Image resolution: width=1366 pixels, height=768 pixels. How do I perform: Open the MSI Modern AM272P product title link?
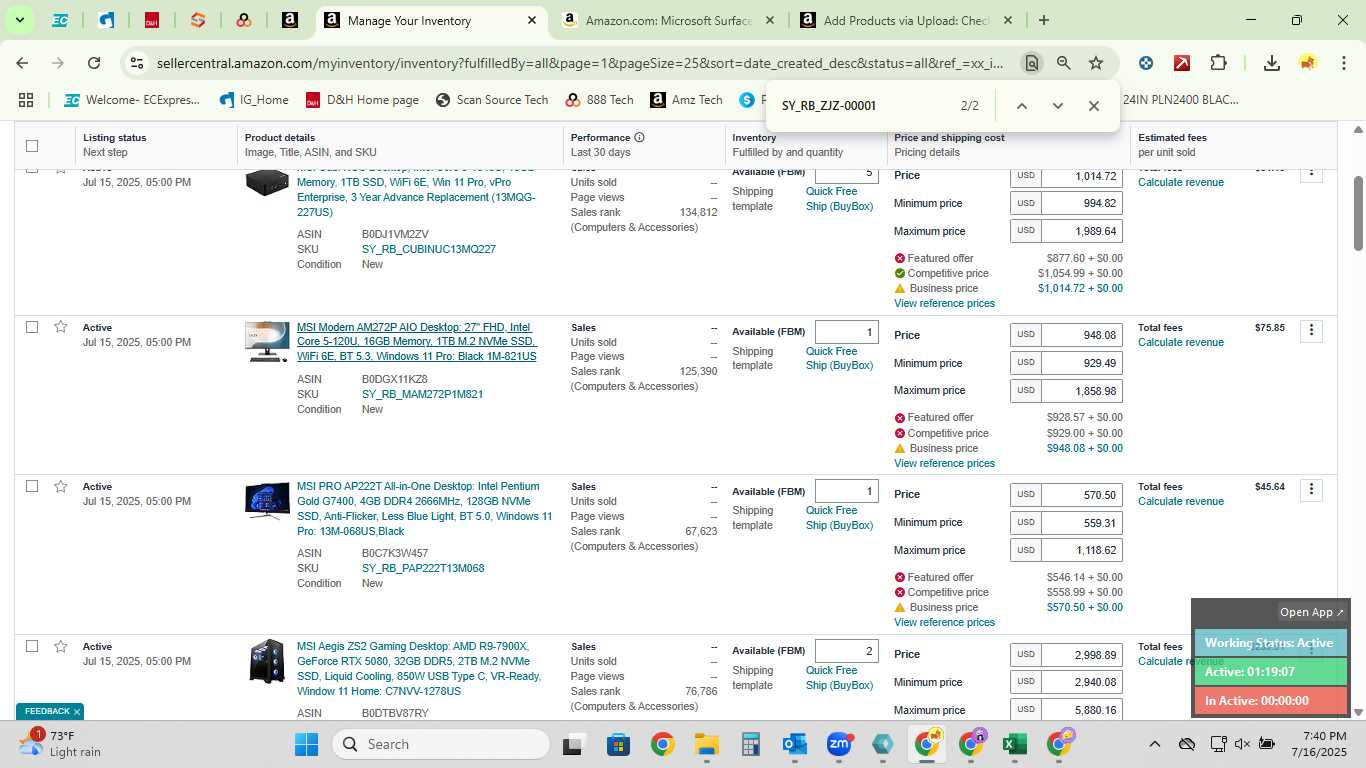click(417, 342)
